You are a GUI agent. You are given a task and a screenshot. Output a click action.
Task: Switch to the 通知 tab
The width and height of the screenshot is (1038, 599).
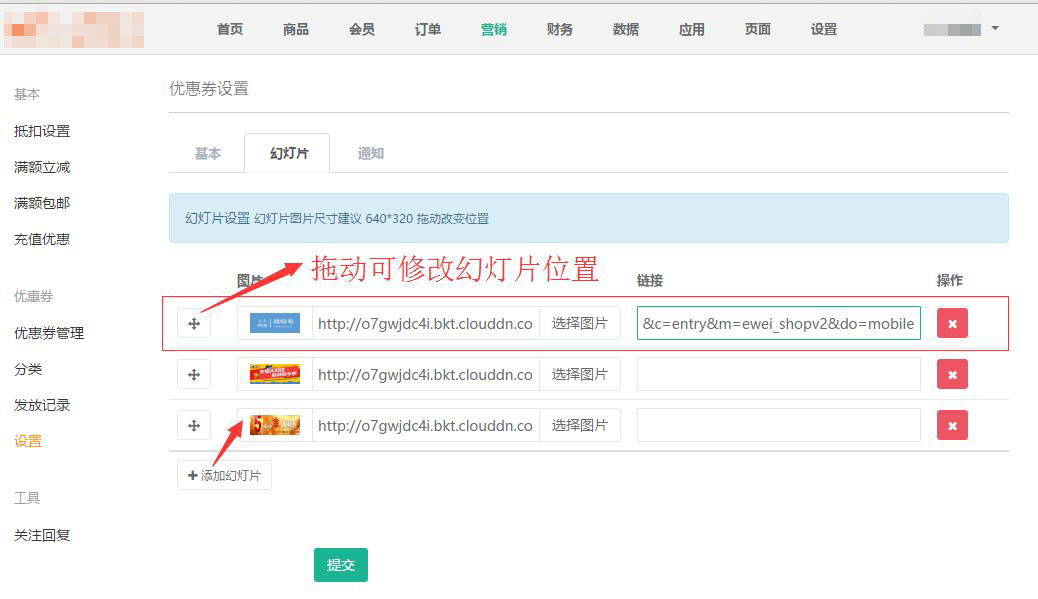pos(371,153)
